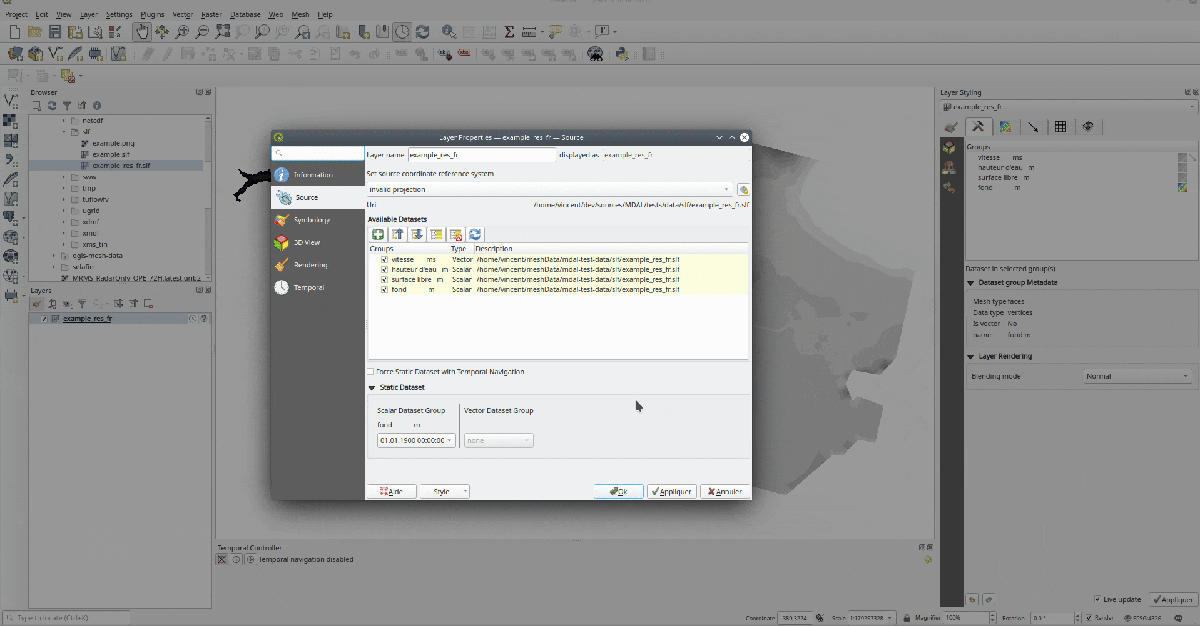Click the Information section icon
Image resolution: width=1200 pixels, height=626 pixels.
click(x=281, y=175)
